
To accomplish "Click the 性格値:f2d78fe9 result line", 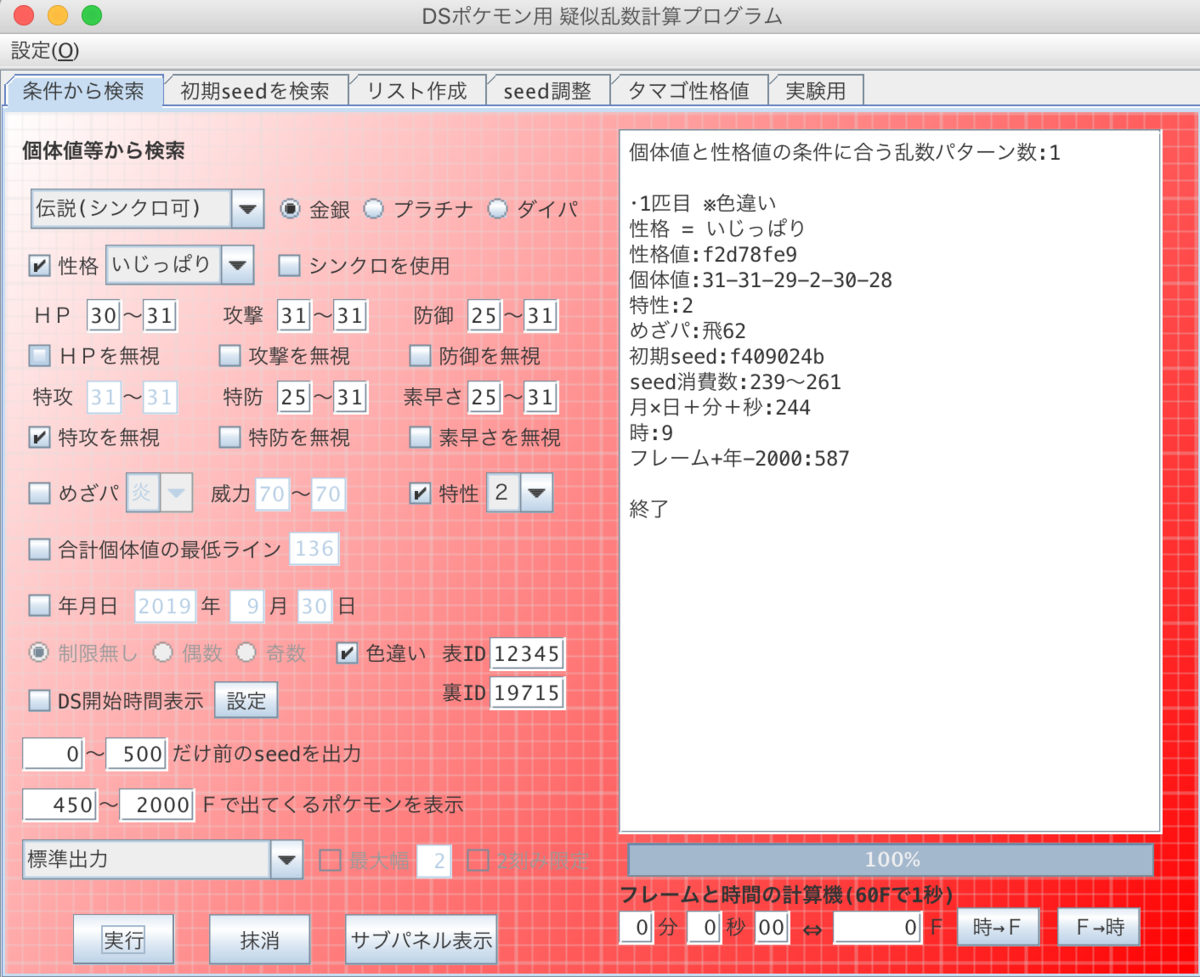I will point(713,253).
